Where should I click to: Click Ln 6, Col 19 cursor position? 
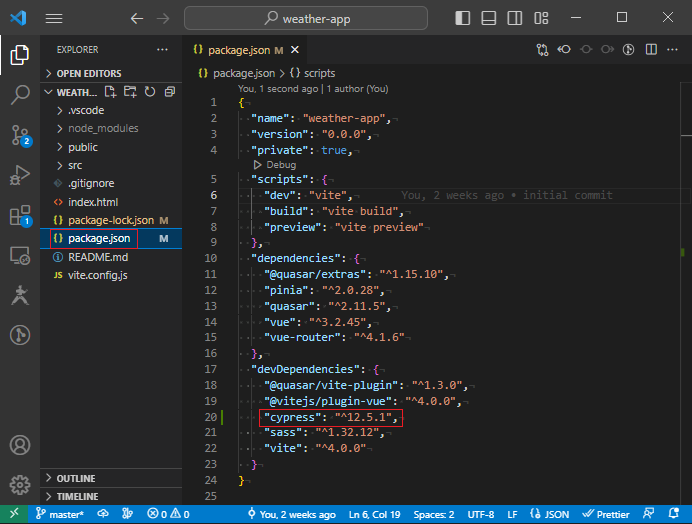pos(374,514)
